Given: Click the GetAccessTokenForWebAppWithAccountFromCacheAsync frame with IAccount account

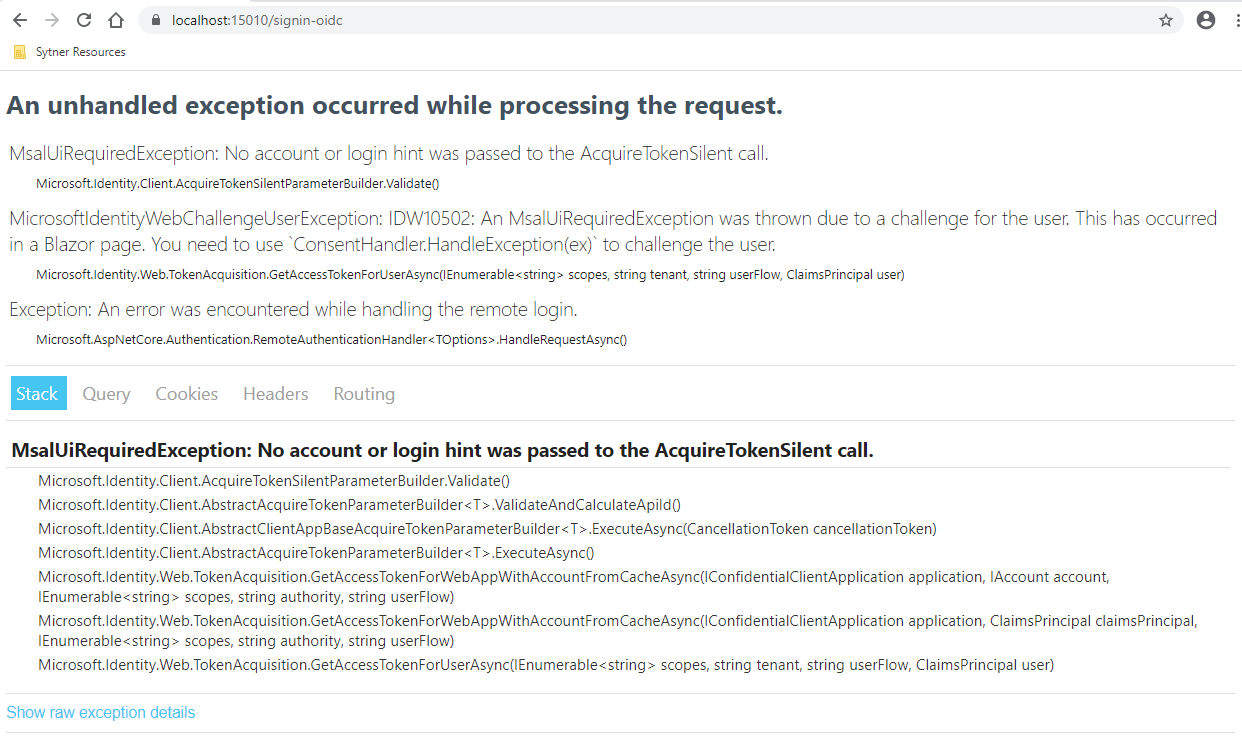Looking at the screenshot, I should click(x=573, y=587).
